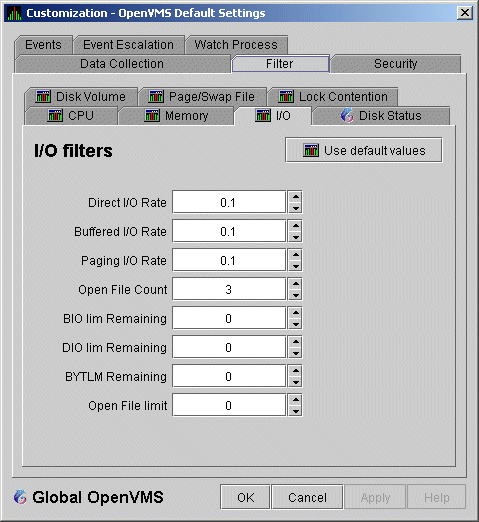Confirm settings with the OK button
Image resolution: width=479 pixels, height=522 pixels.
tap(245, 497)
